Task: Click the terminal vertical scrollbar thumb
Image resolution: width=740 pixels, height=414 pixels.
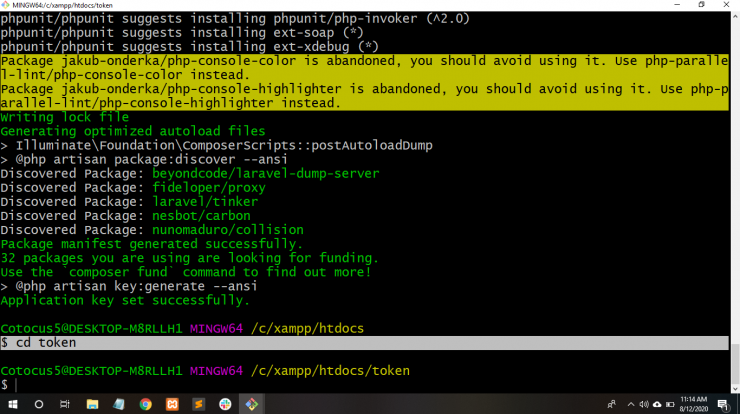Action: coord(735,364)
